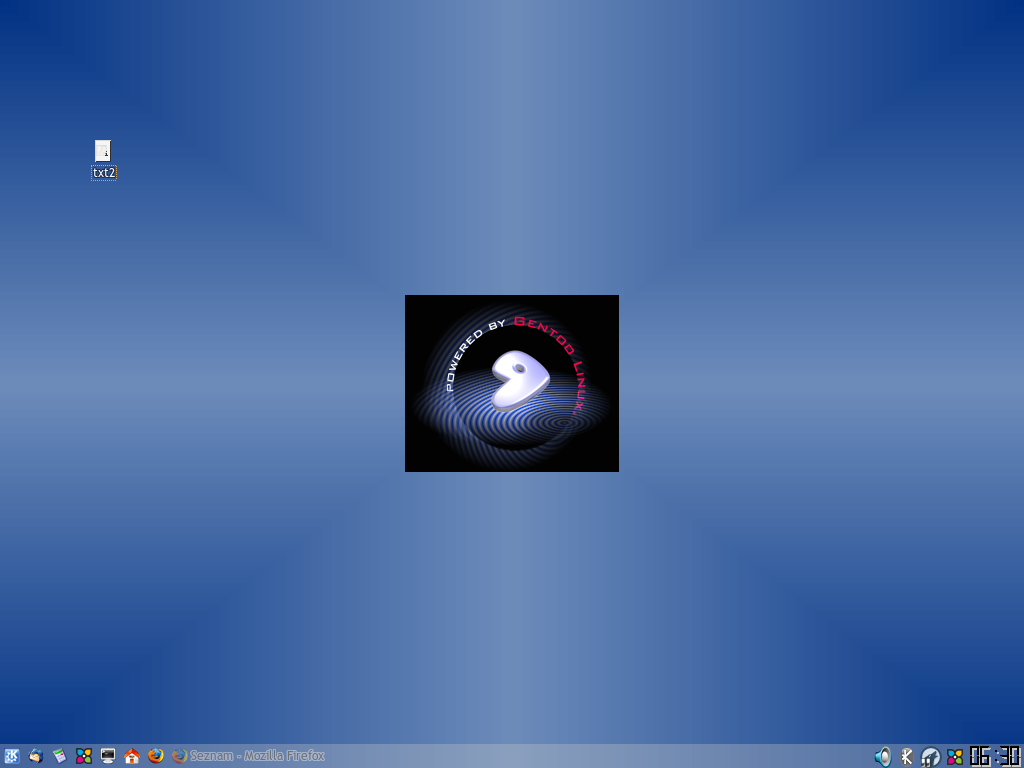
Task: Open the Home folder
Action: tap(132, 756)
